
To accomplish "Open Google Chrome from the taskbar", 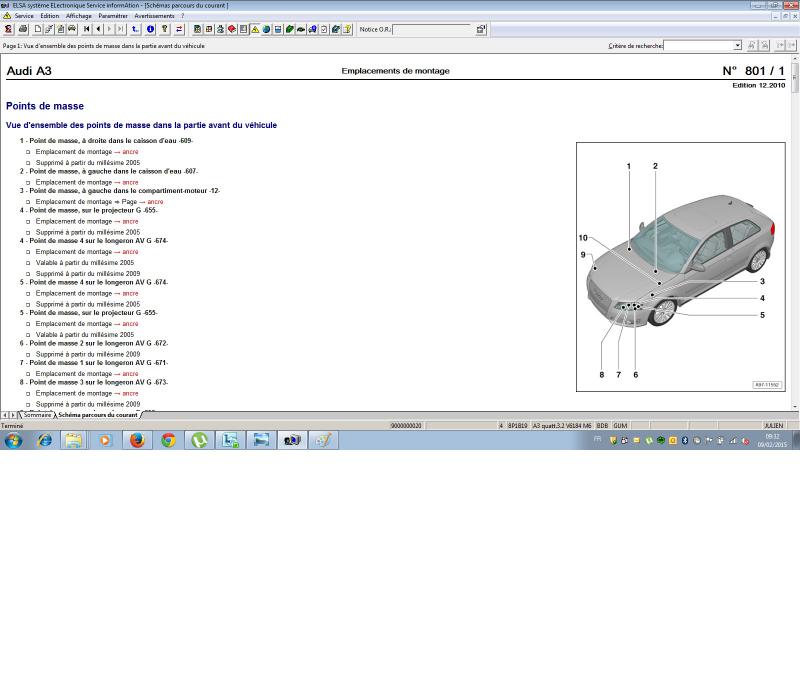I will (168, 440).
